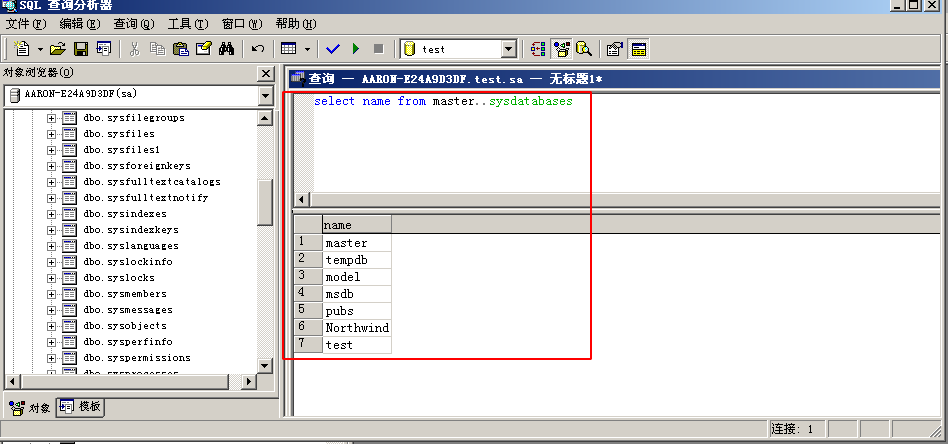Click the object tree scroll down arrow
This screenshot has width=948, height=444.
(265, 365)
